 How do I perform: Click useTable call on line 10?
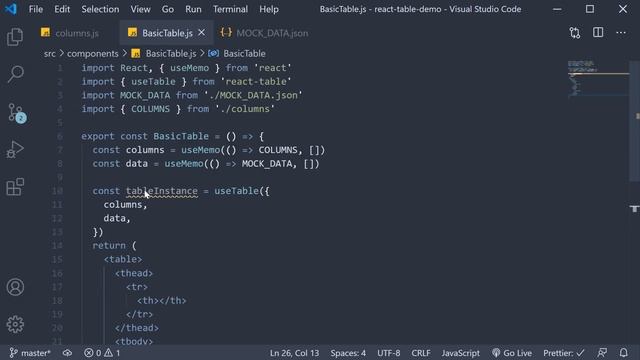(236, 191)
